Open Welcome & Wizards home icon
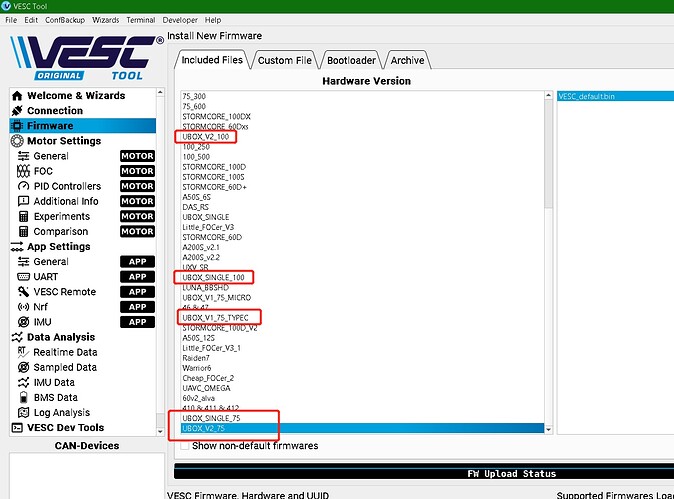The image size is (674, 499). click(x=17, y=95)
